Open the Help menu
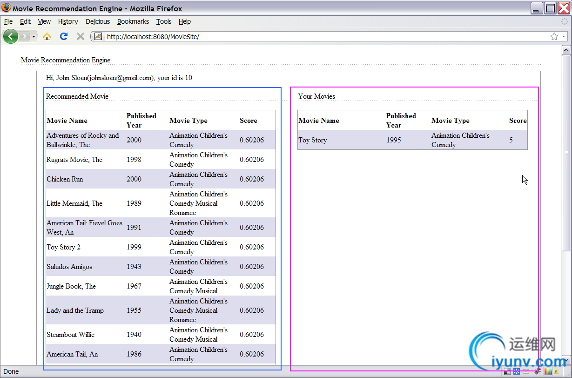Screen dimensions: 572x378 click(185, 22)
